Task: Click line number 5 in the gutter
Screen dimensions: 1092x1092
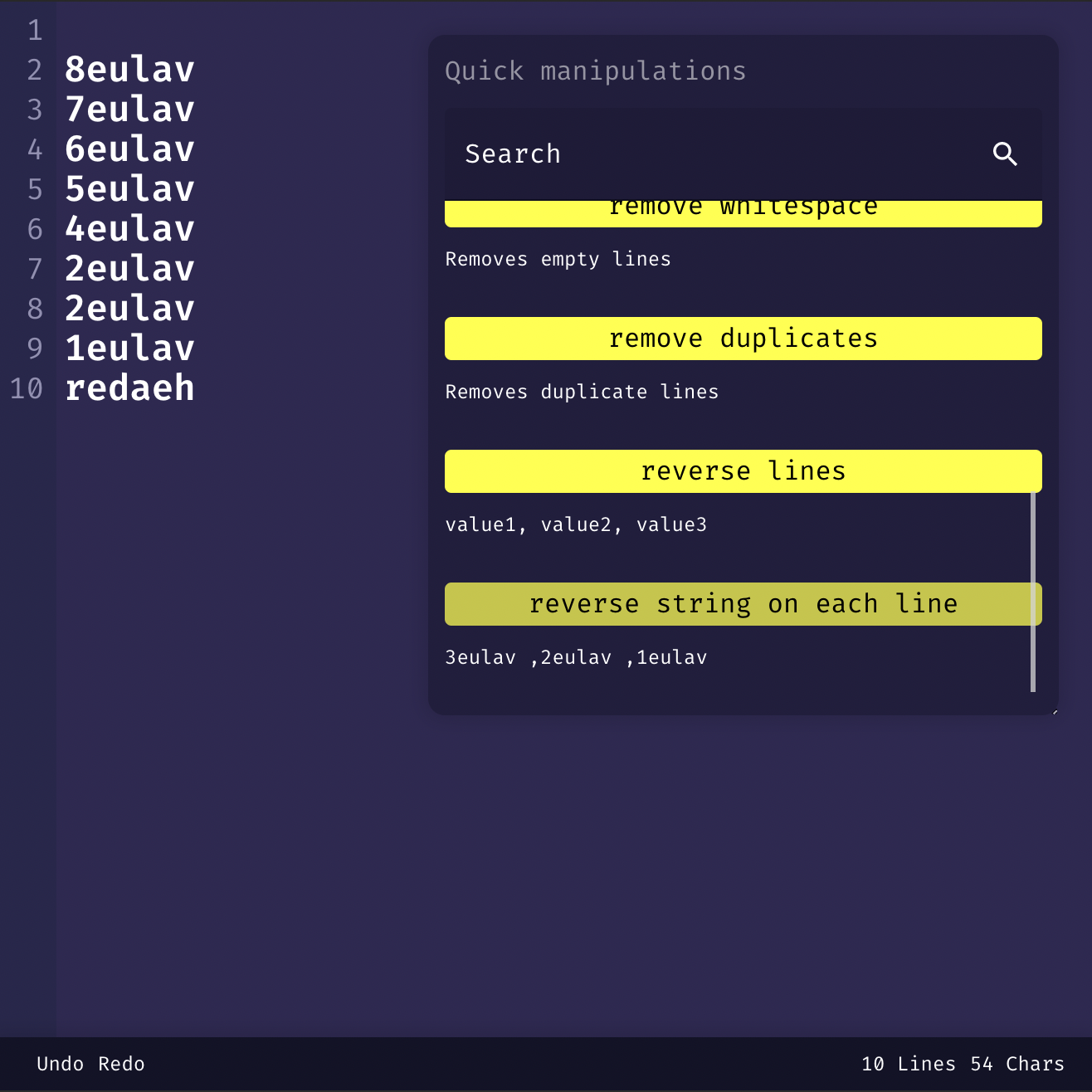Action: [35, 189]
